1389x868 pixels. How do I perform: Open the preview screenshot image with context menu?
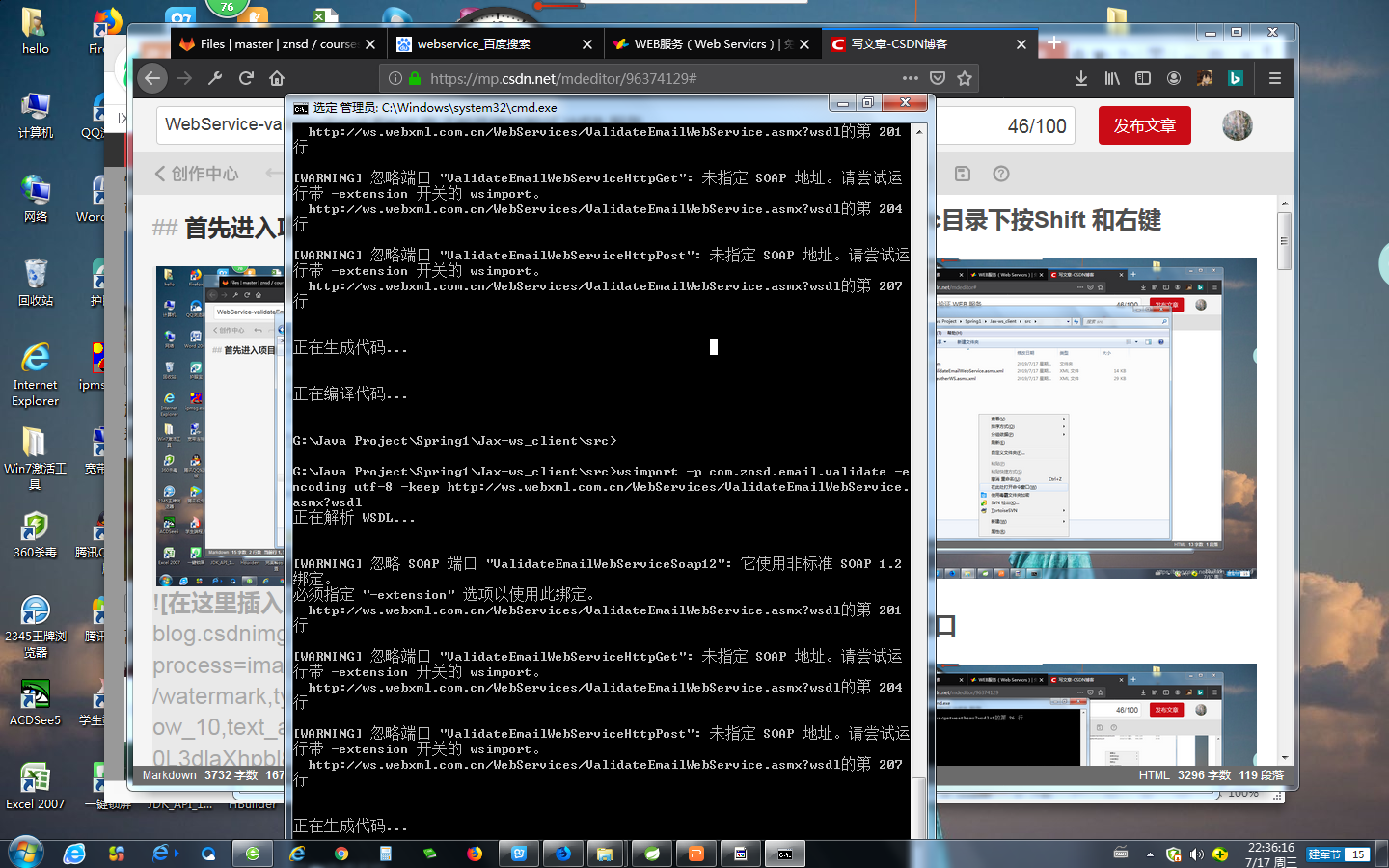point(1096,418)
